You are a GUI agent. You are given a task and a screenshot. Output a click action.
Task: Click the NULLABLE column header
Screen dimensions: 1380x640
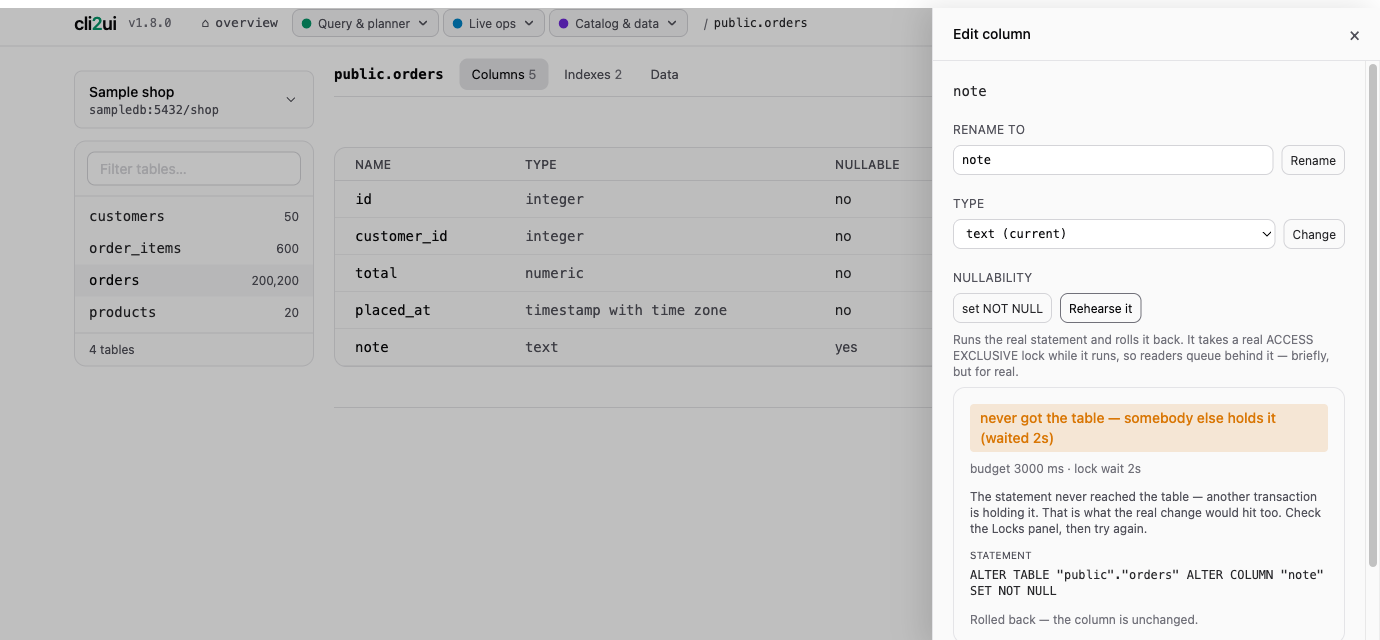pyautogui.click(x=867, y=164)
